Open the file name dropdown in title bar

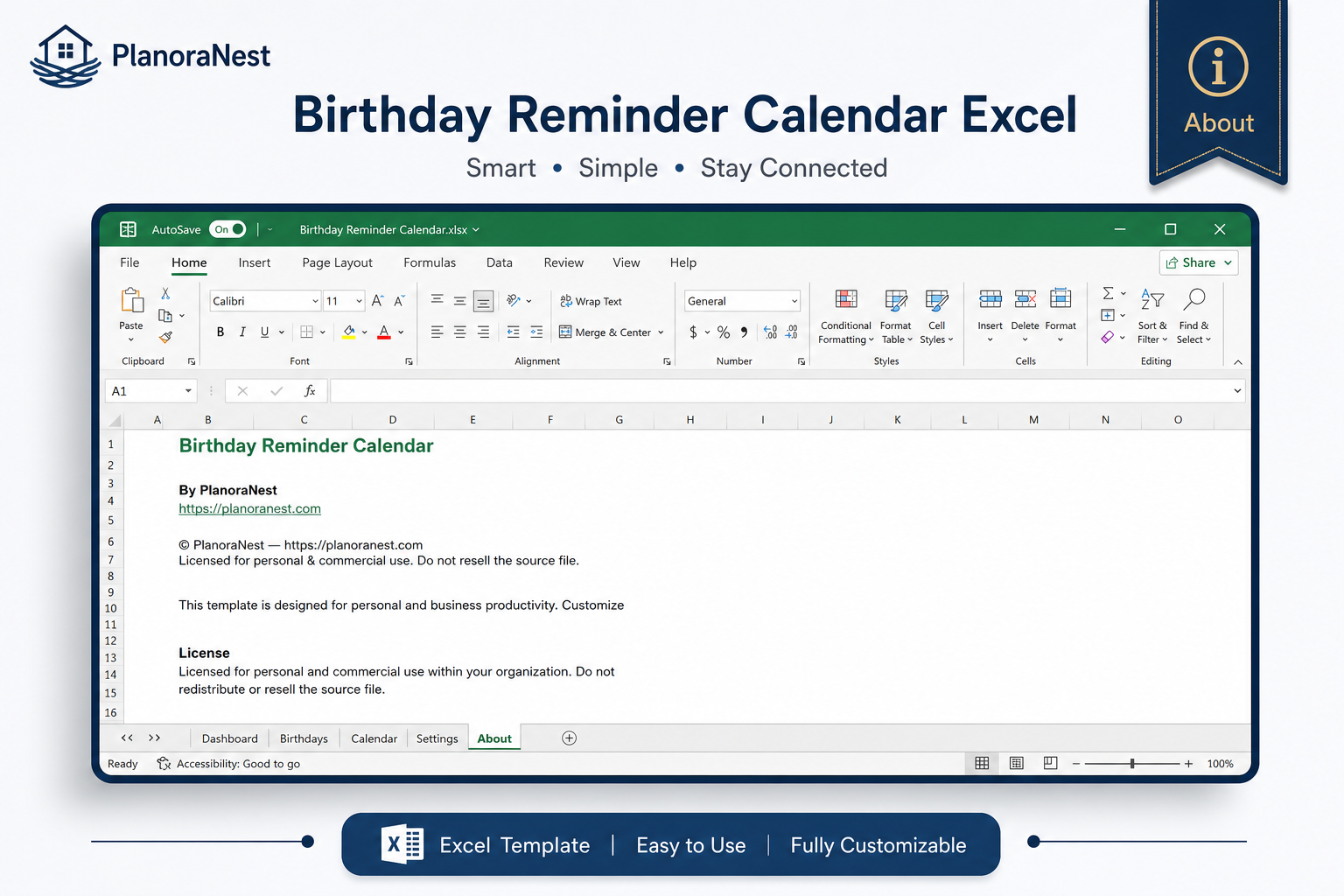point(476,229)
